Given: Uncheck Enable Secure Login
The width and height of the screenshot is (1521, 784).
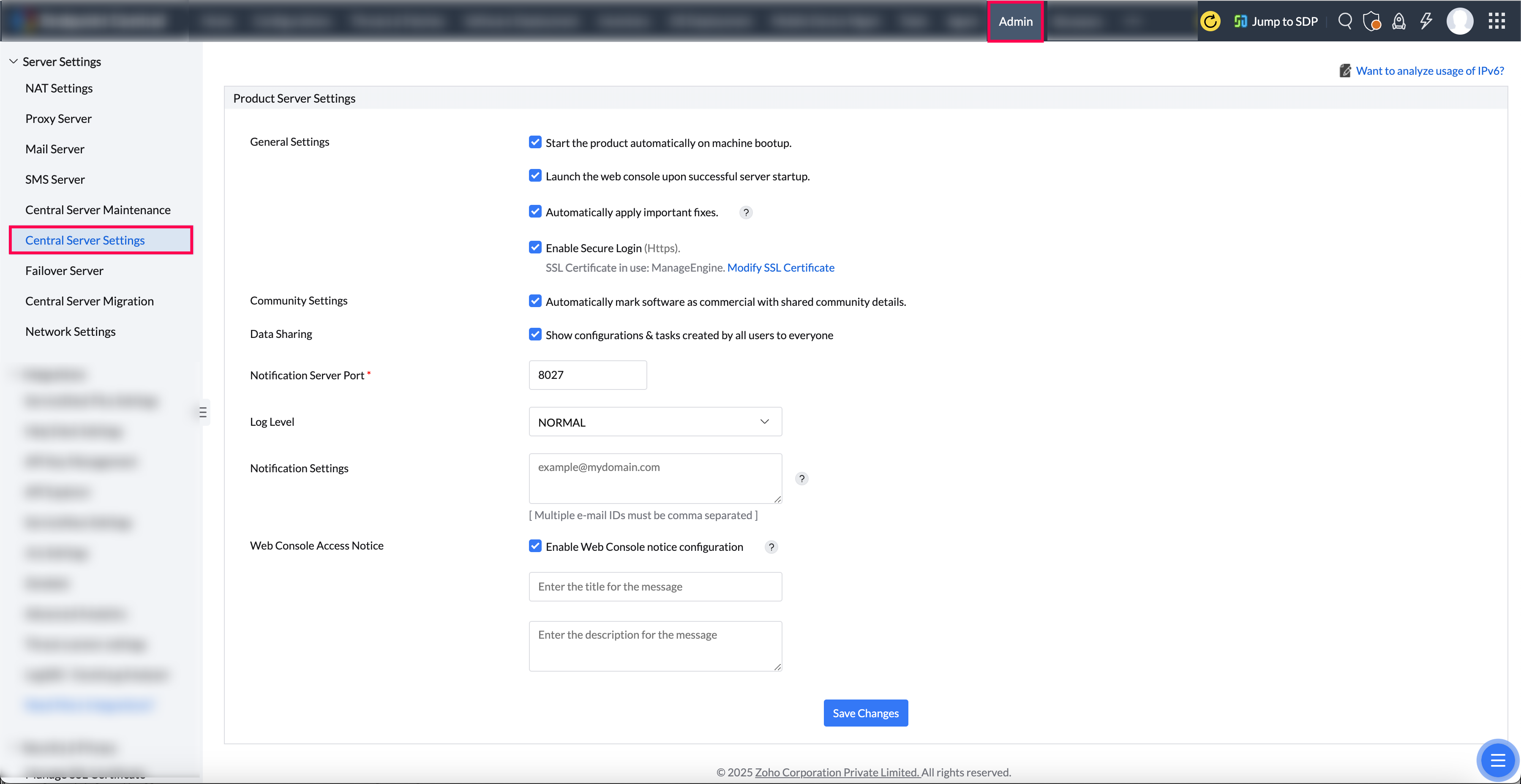Looking at the screenshot, I should click(535, 247).
